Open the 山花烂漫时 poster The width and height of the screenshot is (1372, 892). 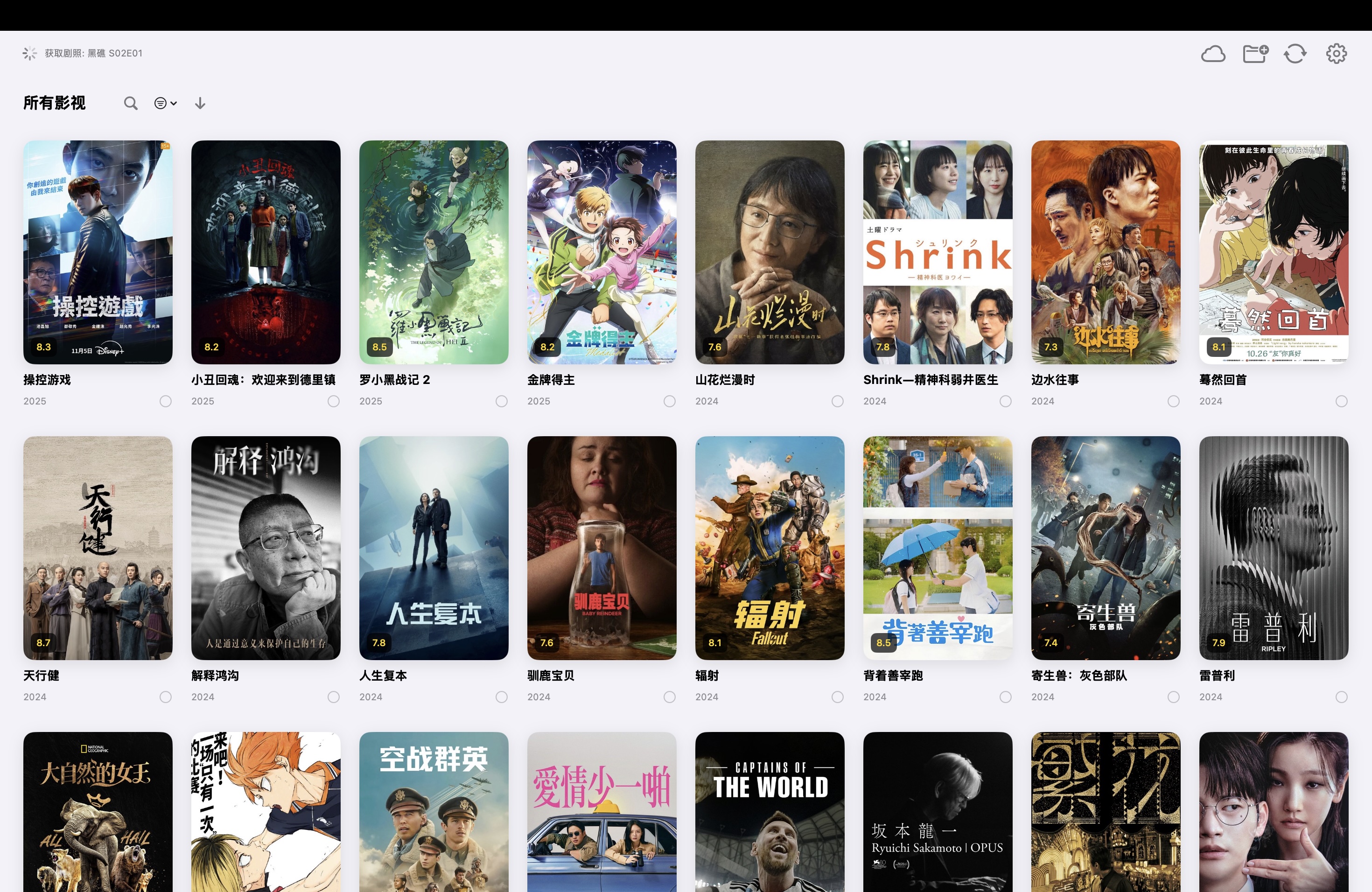tap(770, 252)
